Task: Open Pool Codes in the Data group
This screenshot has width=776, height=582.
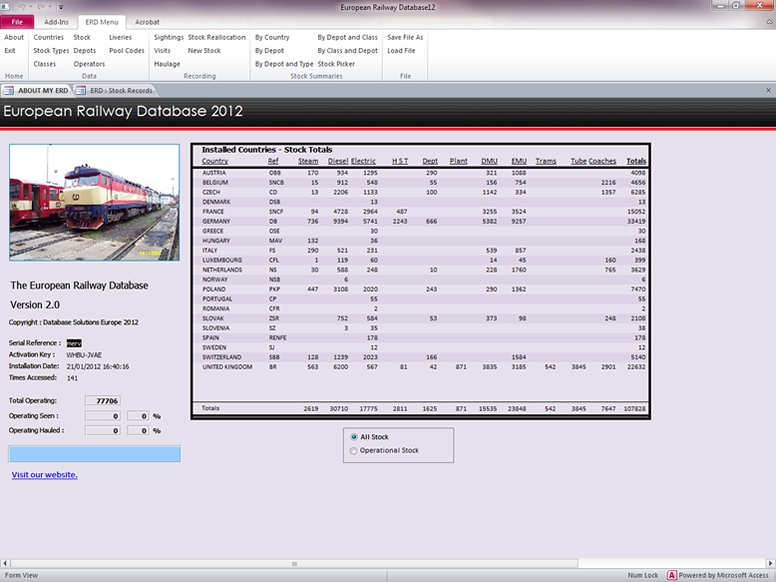Action: click(x=127, y=50)
